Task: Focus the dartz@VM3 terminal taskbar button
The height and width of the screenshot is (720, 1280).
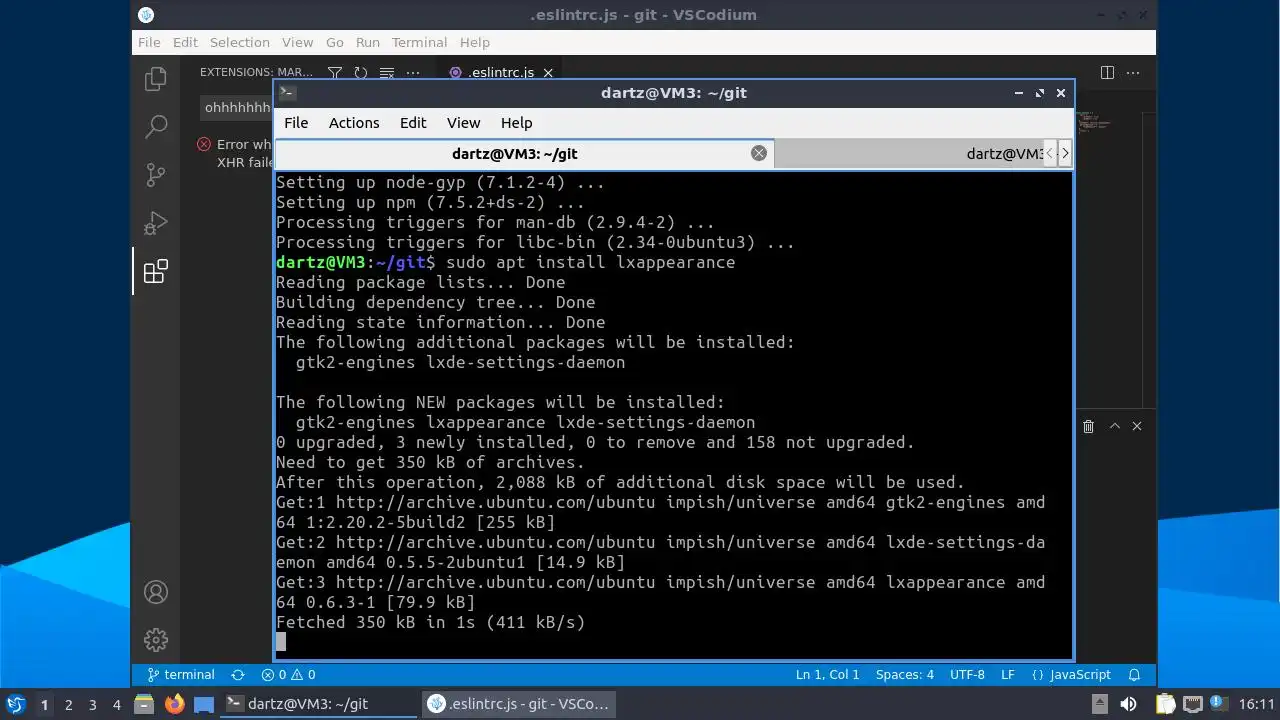Action: pos(318,704)
